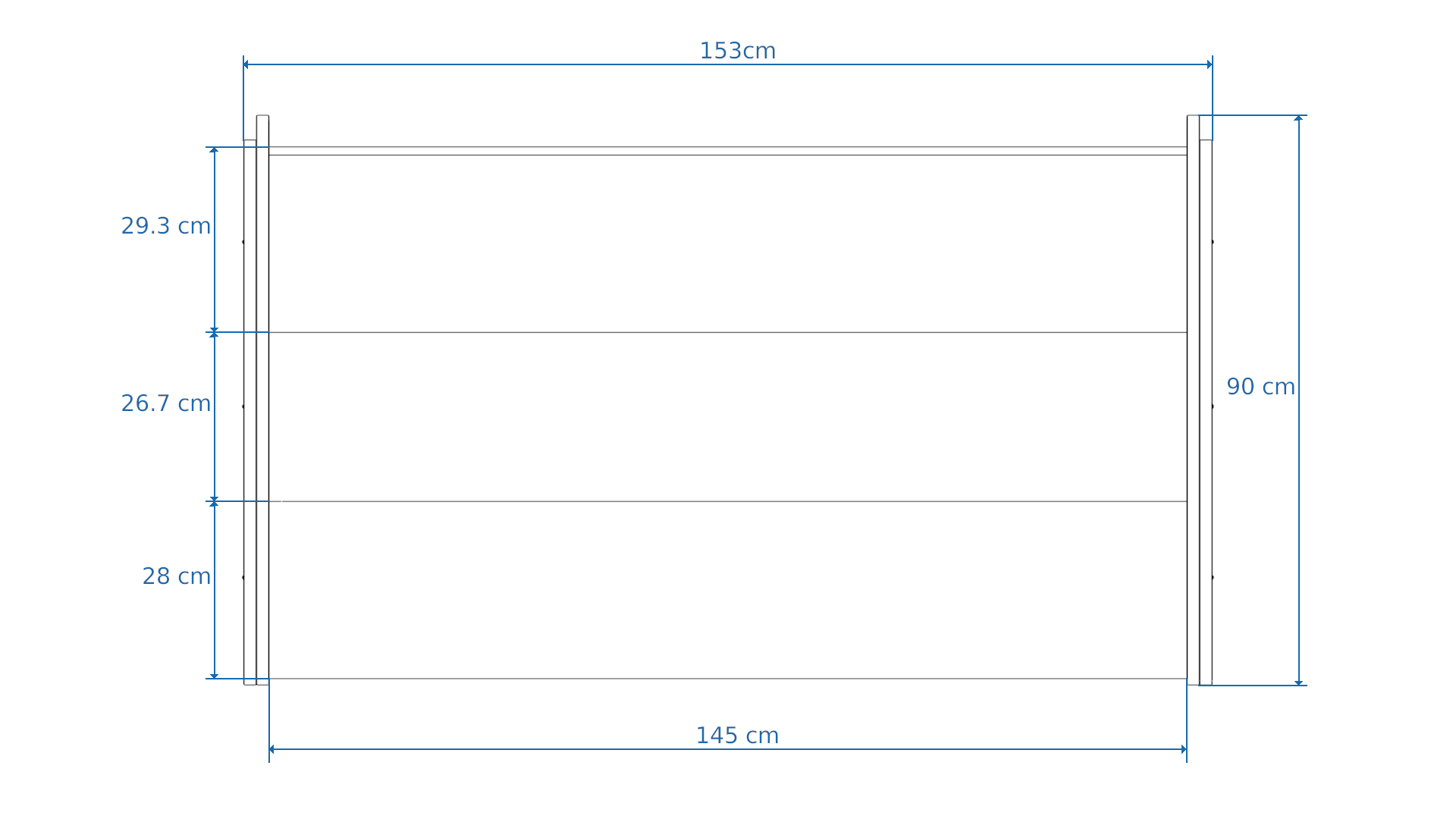Click the 145 cm inner width label
Viewport: 1456px width, 819px height.
(x=737, y=736)
